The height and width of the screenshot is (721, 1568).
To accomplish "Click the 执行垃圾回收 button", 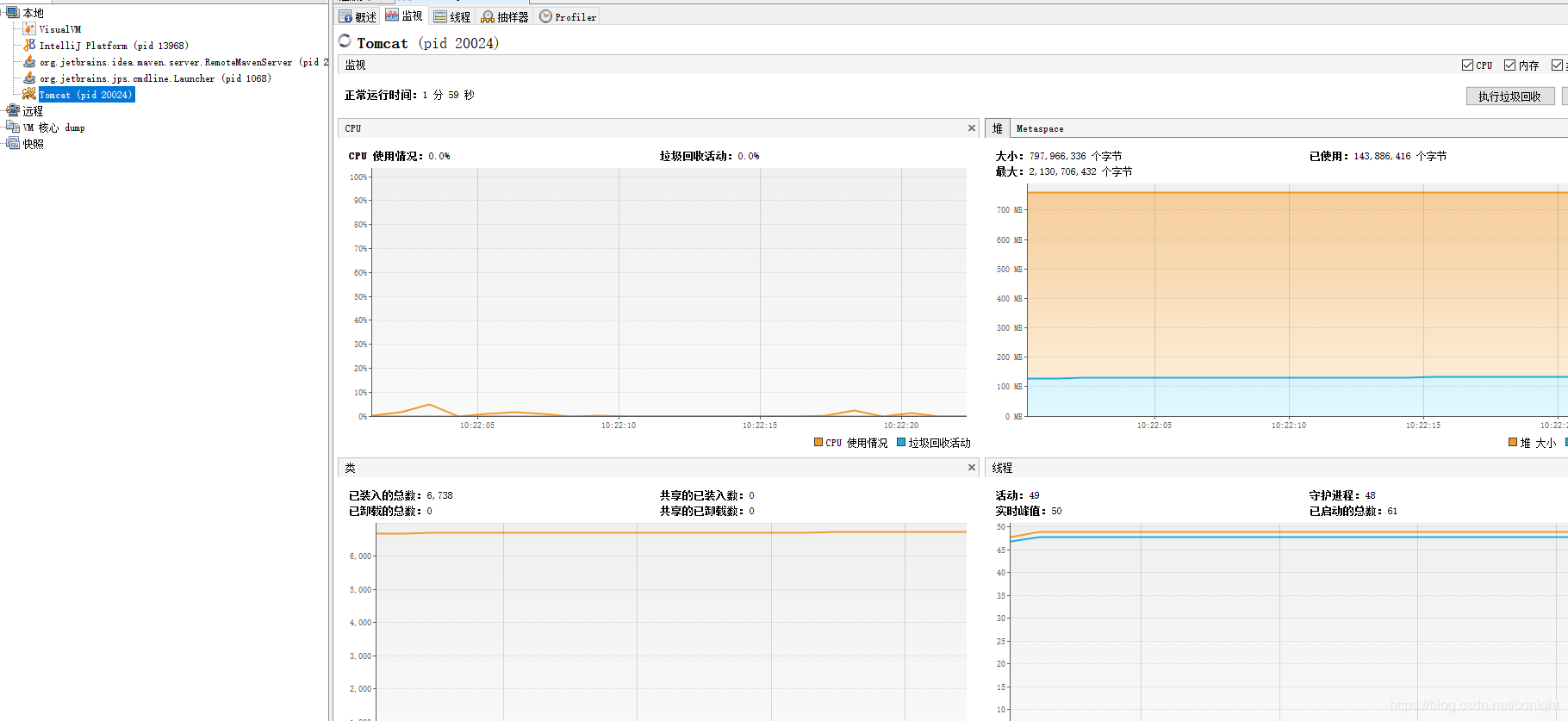I will point(1510,96).
